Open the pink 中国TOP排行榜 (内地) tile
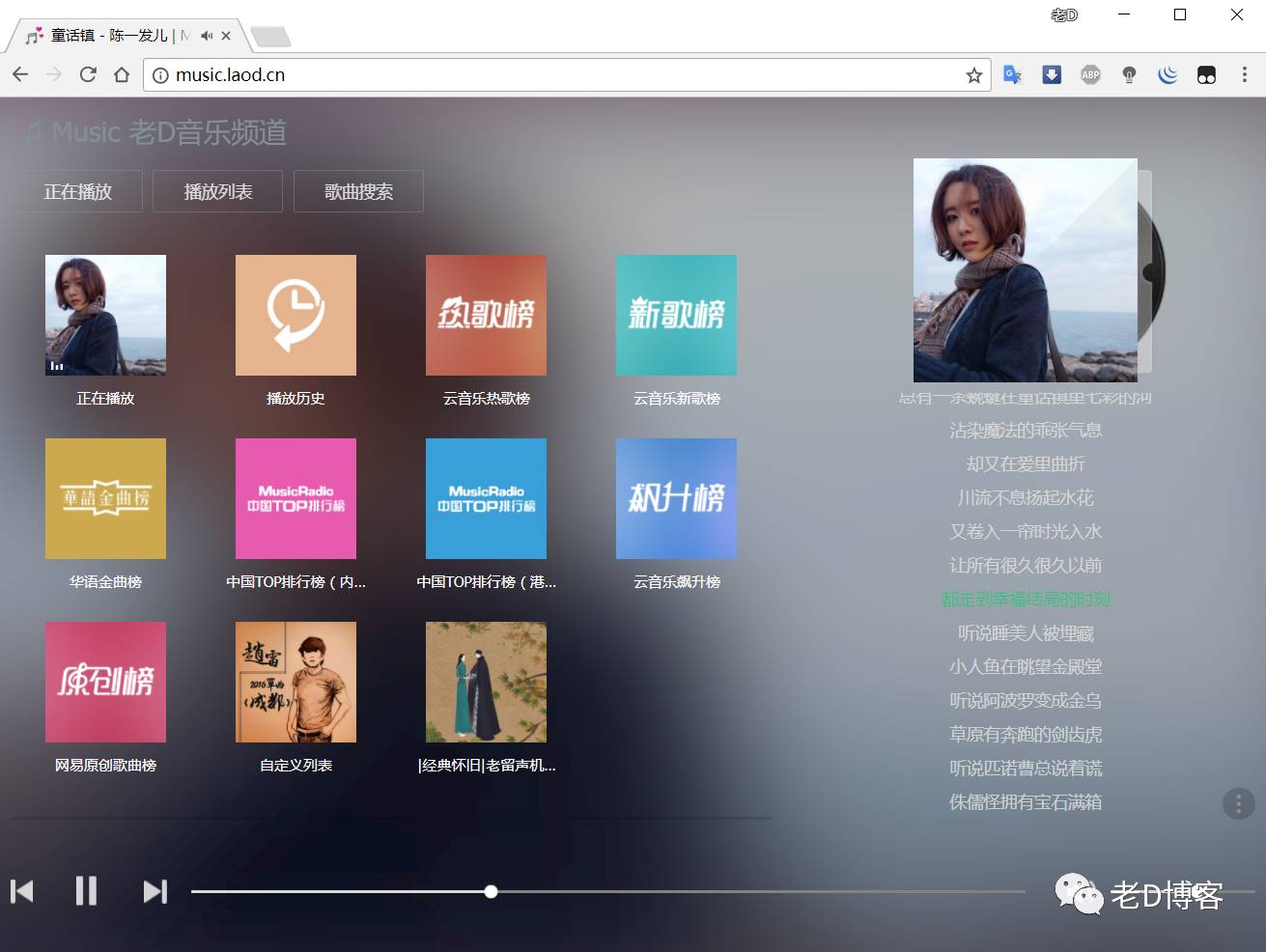 coord(295,498)
